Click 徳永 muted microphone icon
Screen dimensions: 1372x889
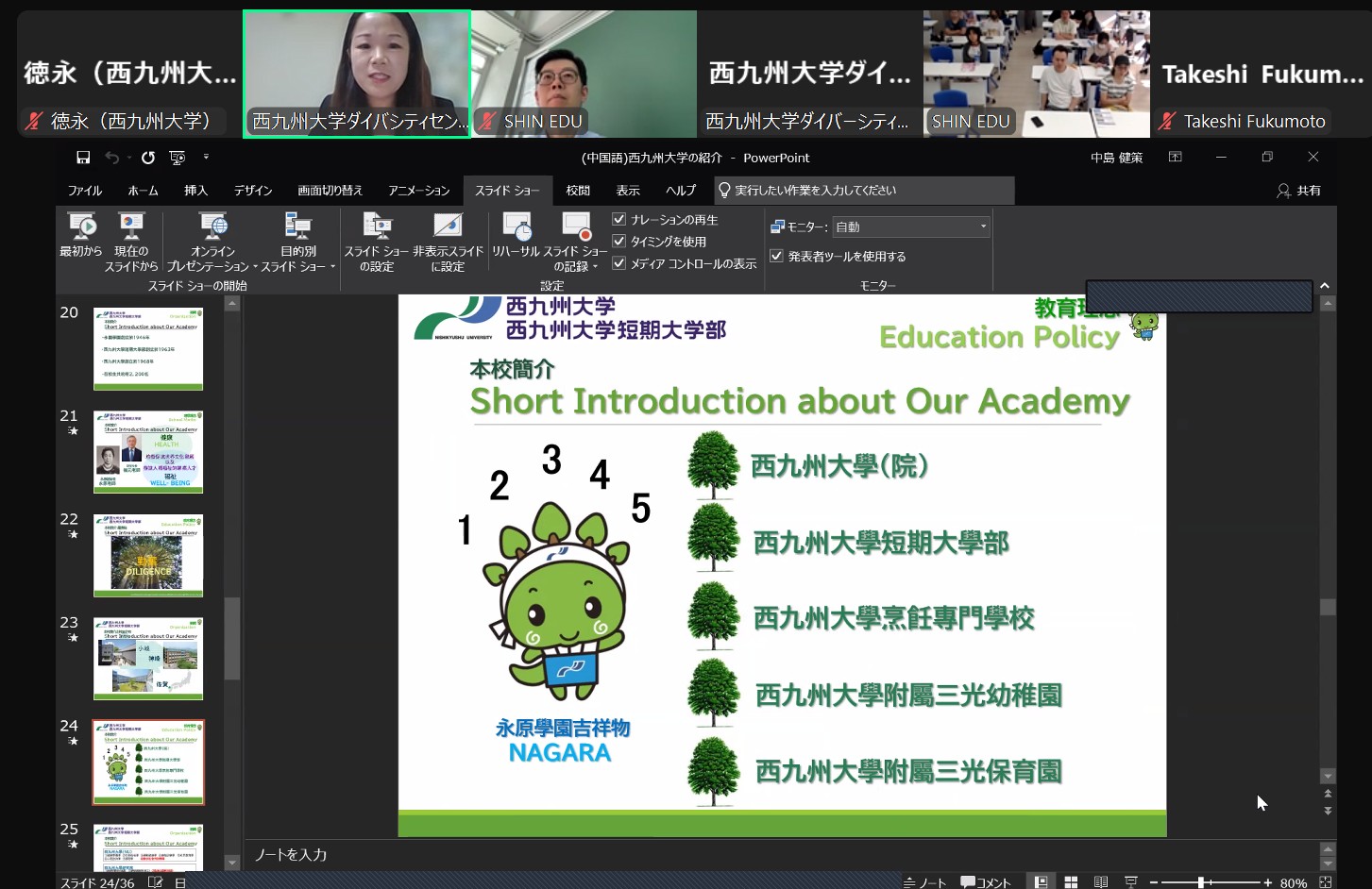pos(34,121)
